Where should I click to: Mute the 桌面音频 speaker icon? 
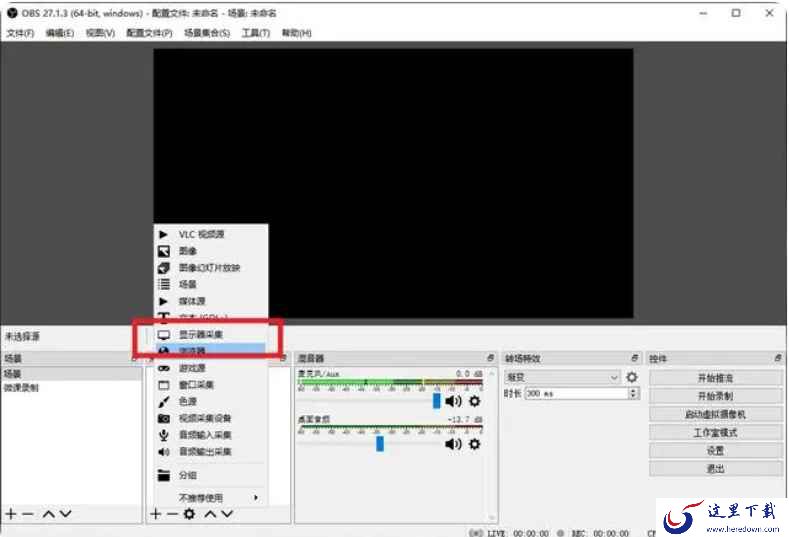coord(453,444)
